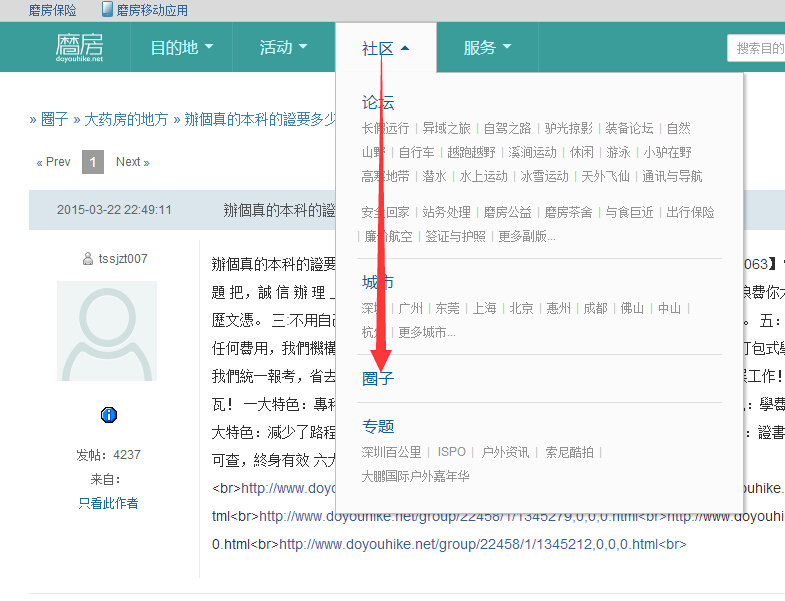Select the city 佛山
This screenshot has height=601, width=785.
pos(632,308)
